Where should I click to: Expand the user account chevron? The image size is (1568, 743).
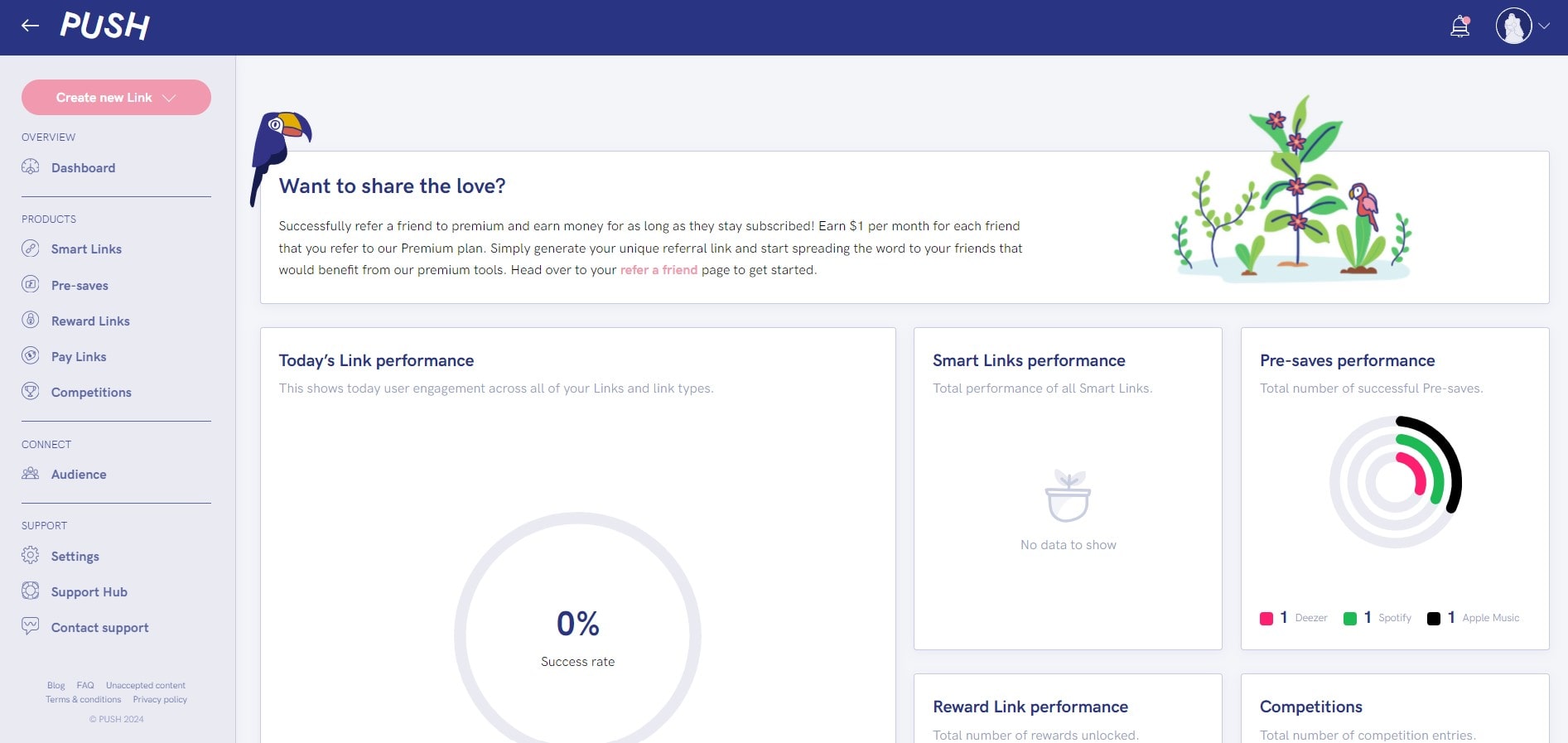[1544, 26]
